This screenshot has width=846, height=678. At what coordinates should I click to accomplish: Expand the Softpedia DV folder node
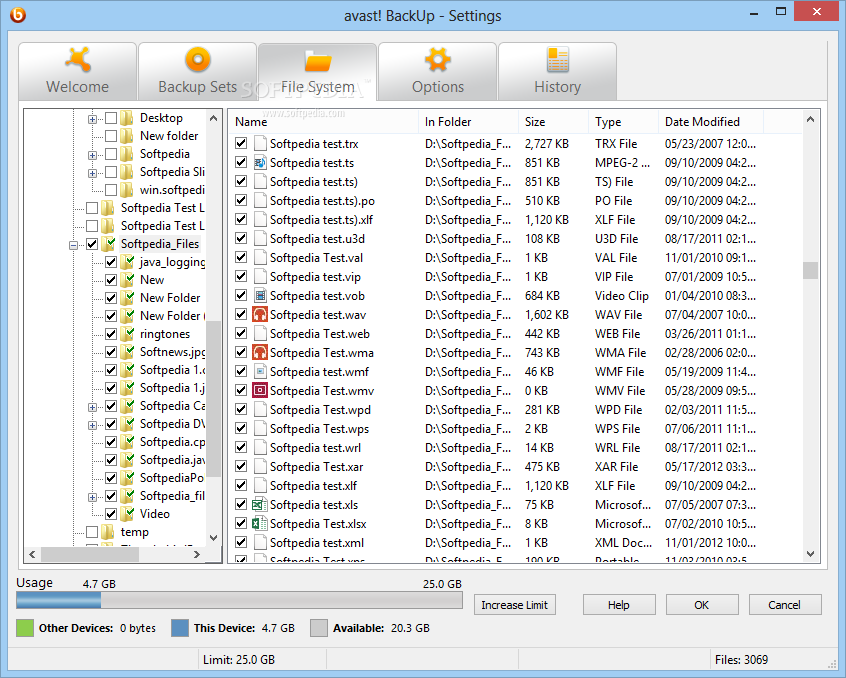(92, 425)
